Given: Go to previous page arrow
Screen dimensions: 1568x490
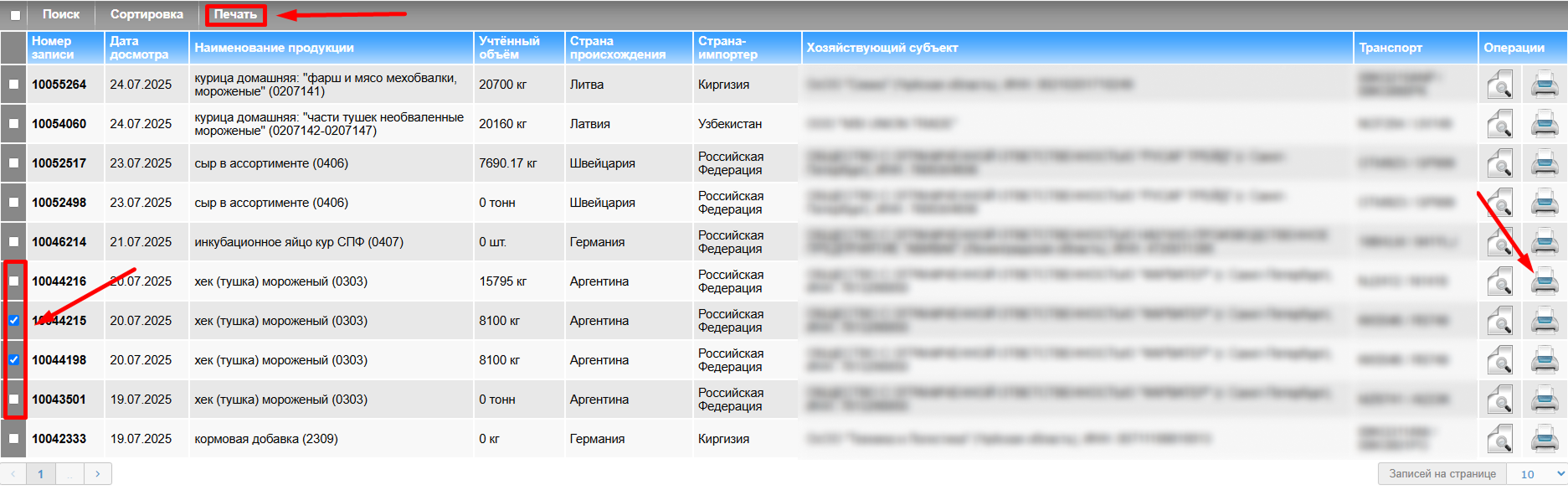Looking at the screenshot, I should pyautogui.click(x=13, y=474).
